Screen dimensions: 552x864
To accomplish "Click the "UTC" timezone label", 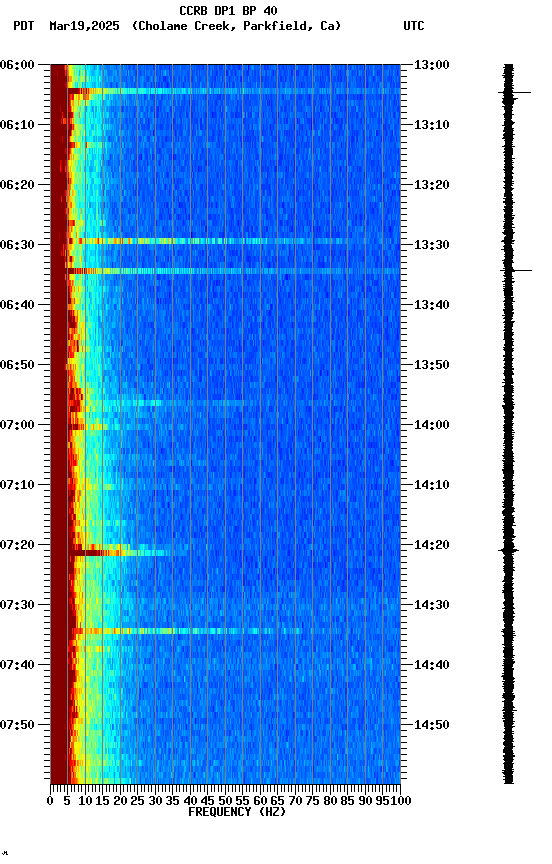I will (x=414, y=26).
